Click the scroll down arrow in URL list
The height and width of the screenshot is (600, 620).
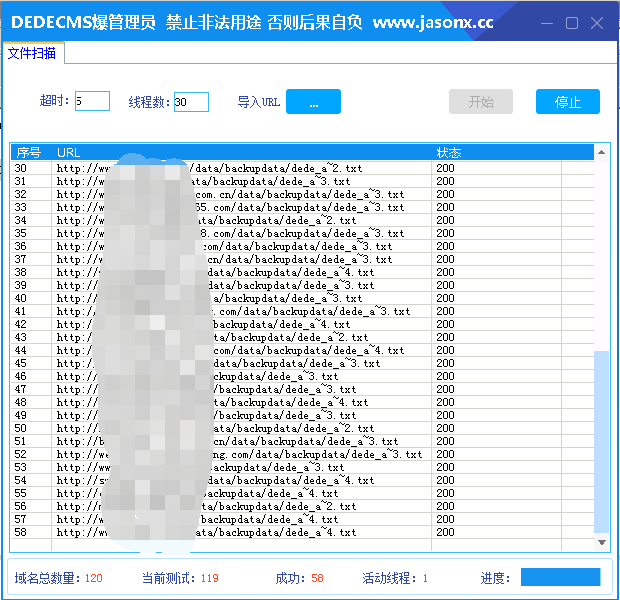(x=602, y=542)
